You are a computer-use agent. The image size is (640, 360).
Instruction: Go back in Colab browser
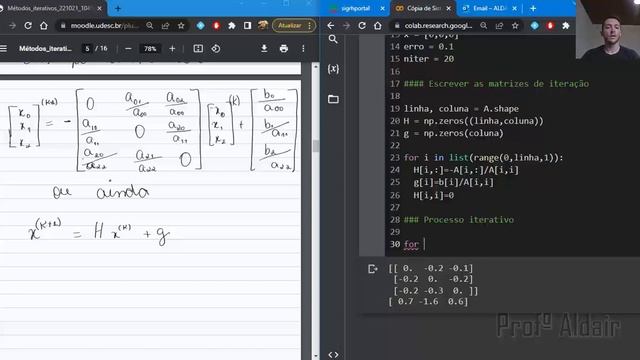point(331,26)
